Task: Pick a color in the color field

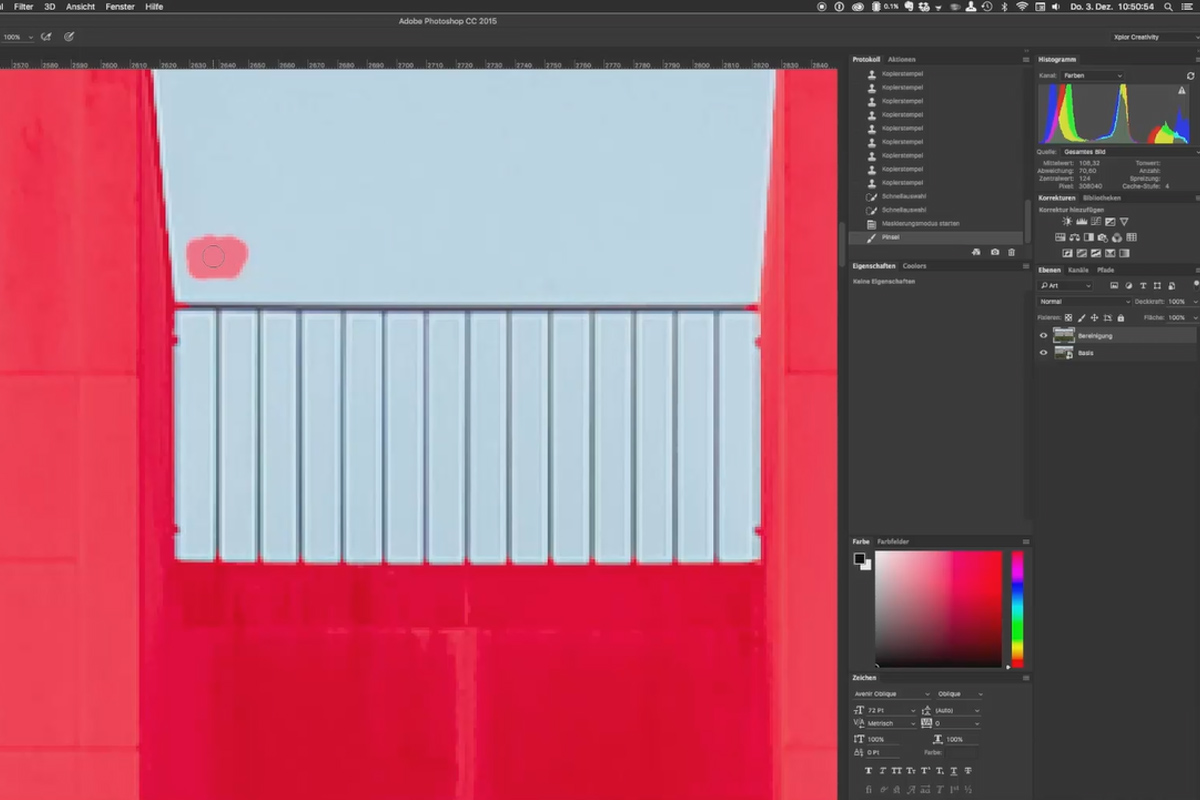Action: (x=938, y=608)
